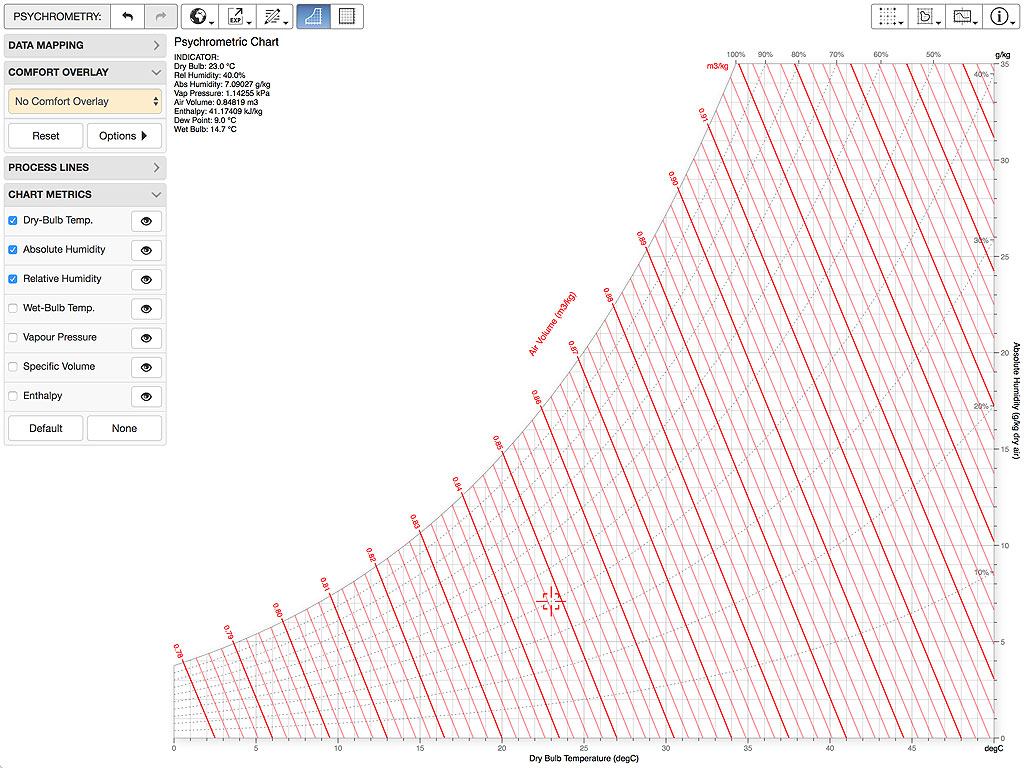Select the psychrometric chart view icon
Viewport: 1024px width, 768px height.
point(313,16)
